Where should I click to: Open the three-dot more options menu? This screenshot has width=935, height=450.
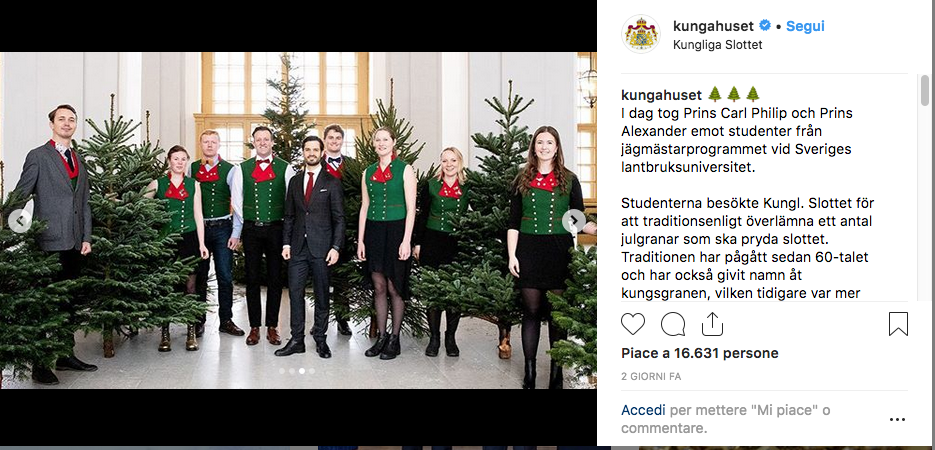tap(897, 420)
